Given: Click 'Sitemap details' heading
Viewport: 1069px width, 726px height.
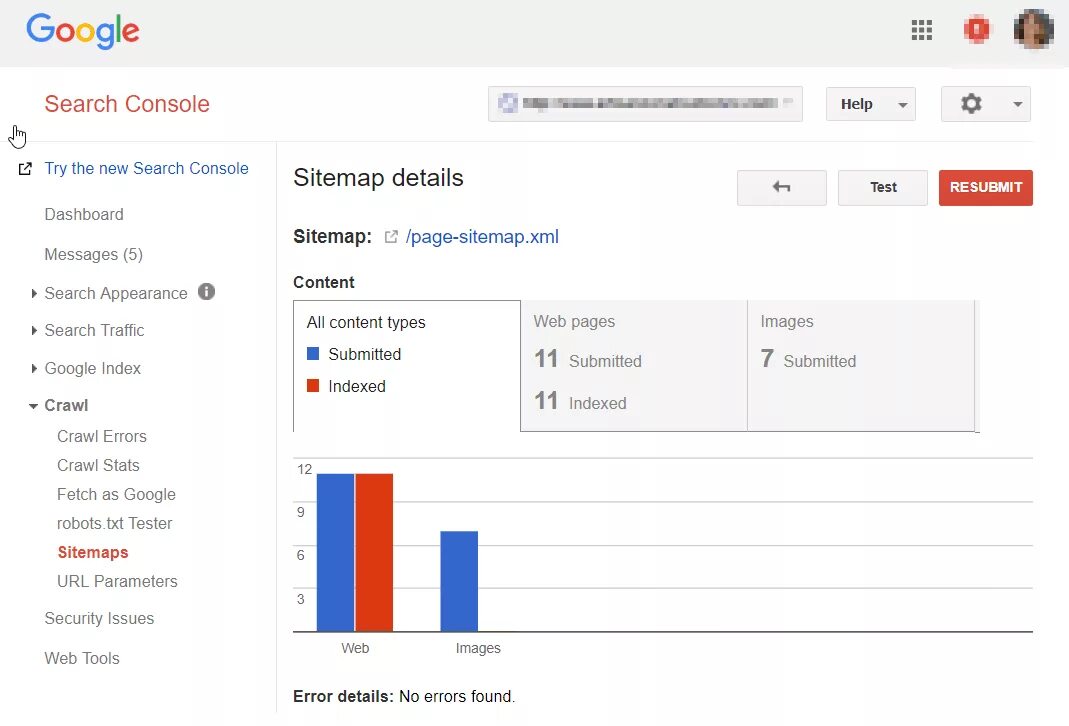Looking at the screenshot, I should (x=378, y=178).
